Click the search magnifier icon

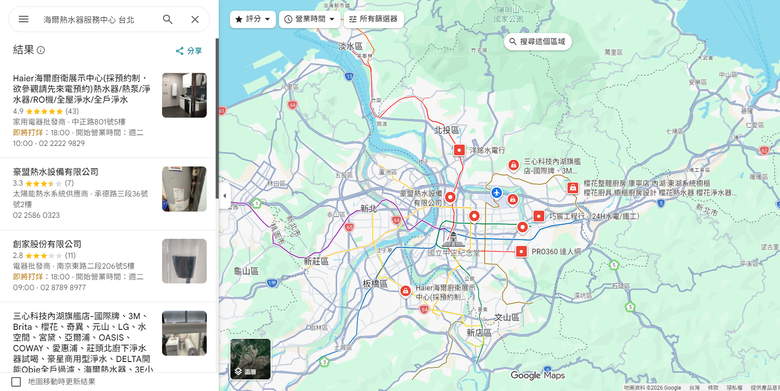[168, 19]
